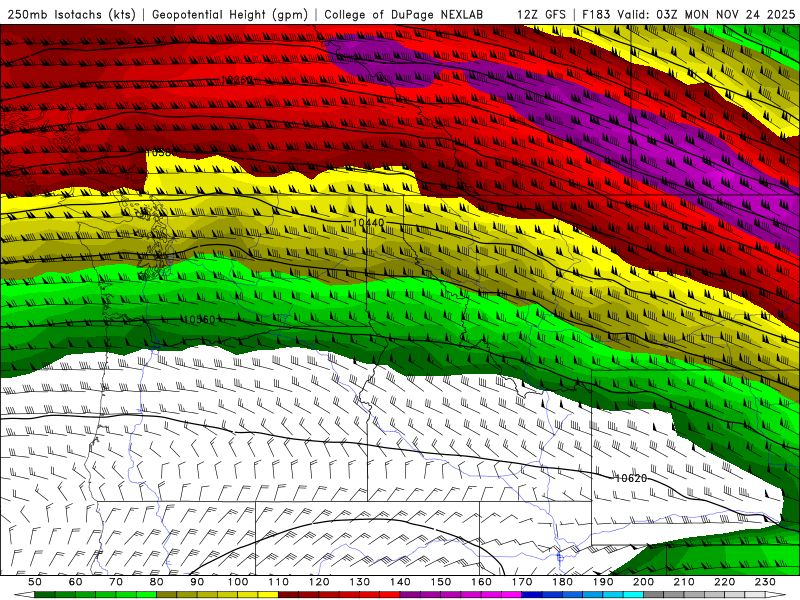This screenshot has width=800, height=600.
Task: Click the colorbar label 160
Action: pos(481,582)
